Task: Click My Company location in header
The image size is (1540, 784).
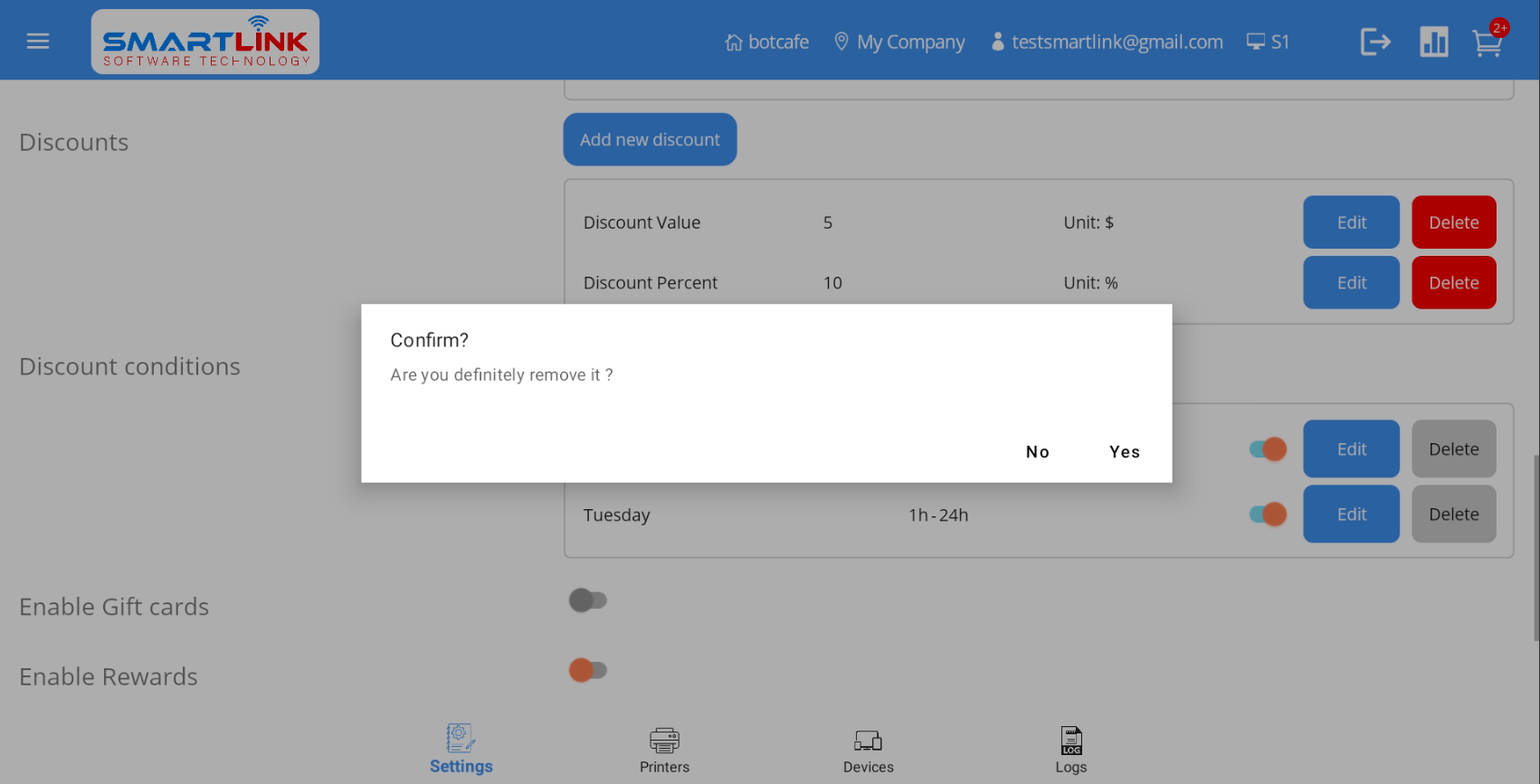Action: (899, 42)
